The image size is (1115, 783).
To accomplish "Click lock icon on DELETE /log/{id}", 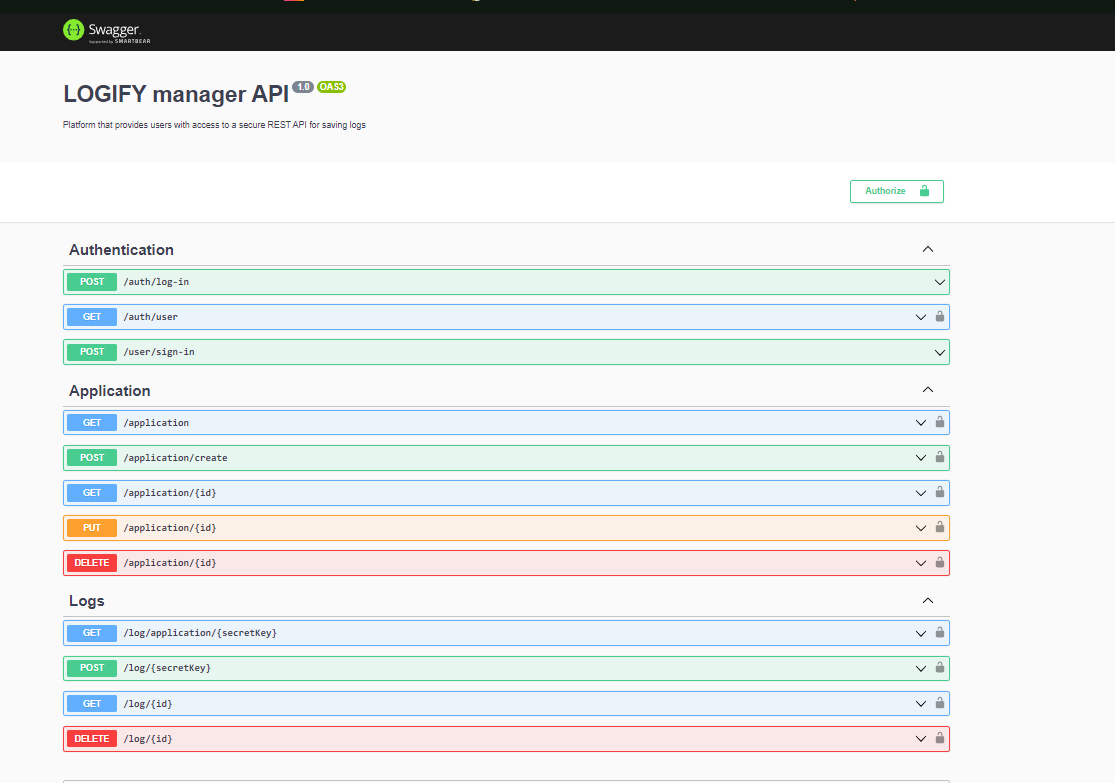I will pos(940,739).
